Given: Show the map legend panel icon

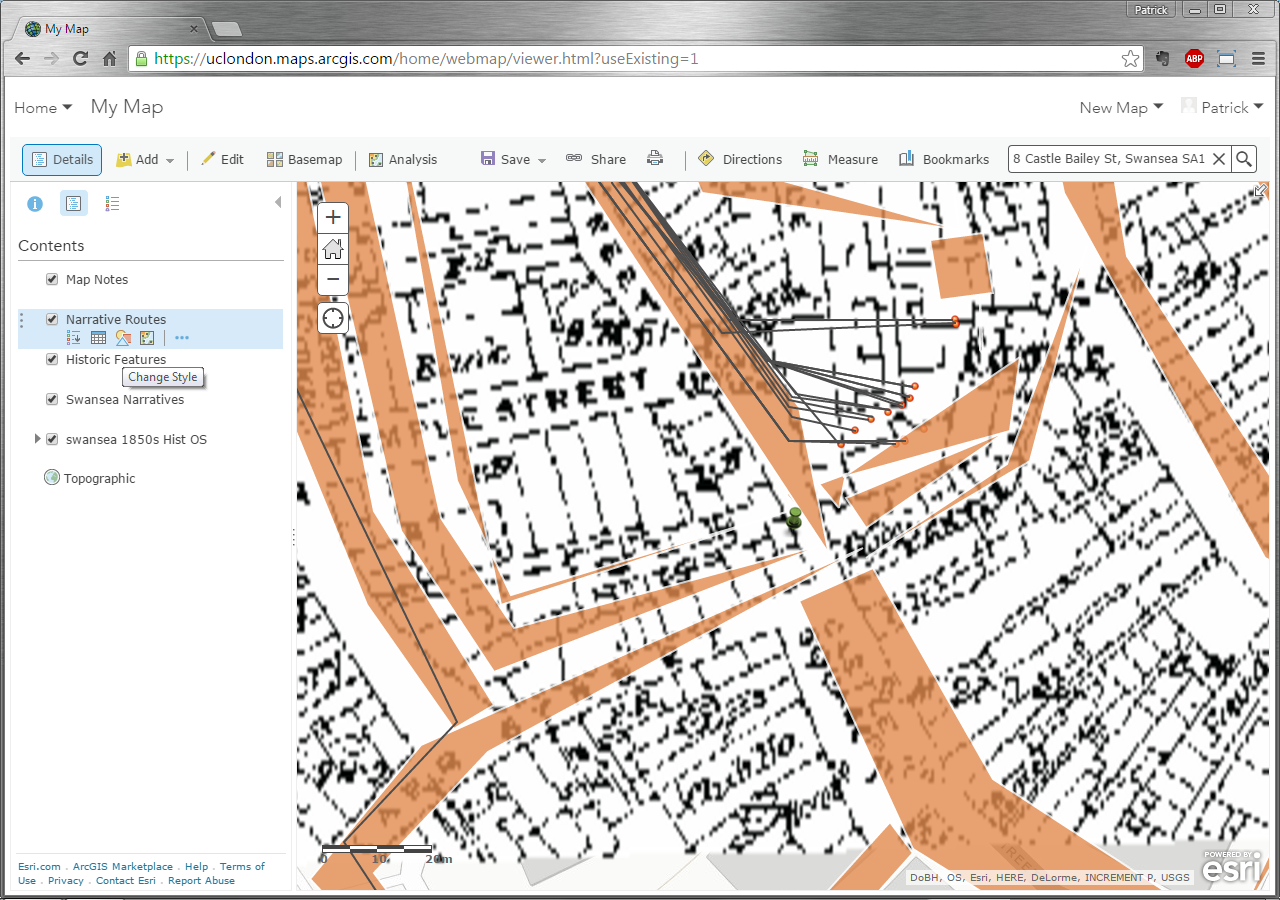Looking at the screenshot, I should tap(112, 204).
